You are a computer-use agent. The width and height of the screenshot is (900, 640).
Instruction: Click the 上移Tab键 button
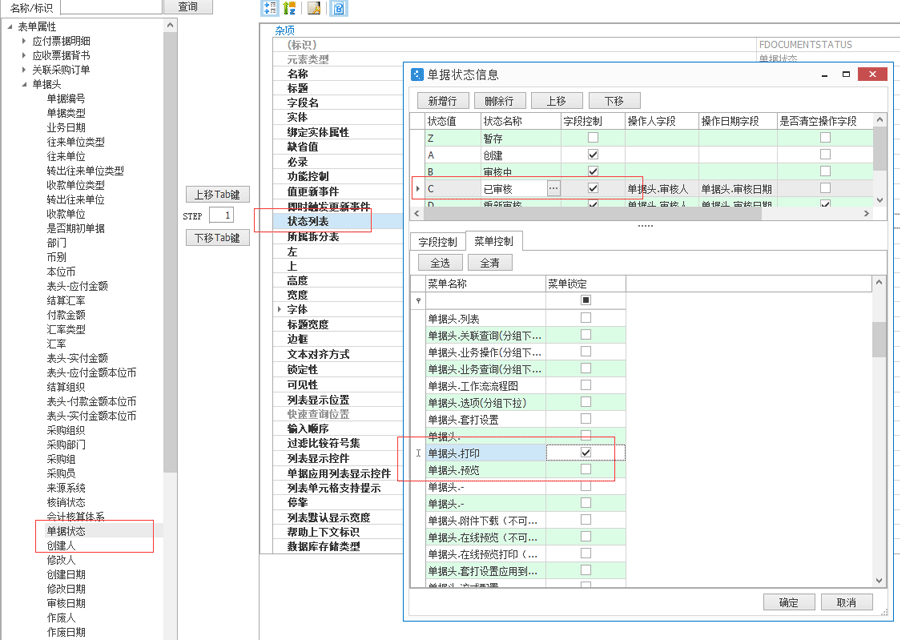pyautogui.click(x=218, y=195)
